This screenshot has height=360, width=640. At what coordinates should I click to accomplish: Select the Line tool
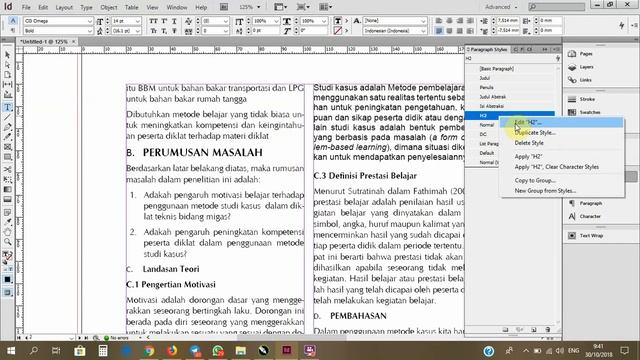click(7, 118)
